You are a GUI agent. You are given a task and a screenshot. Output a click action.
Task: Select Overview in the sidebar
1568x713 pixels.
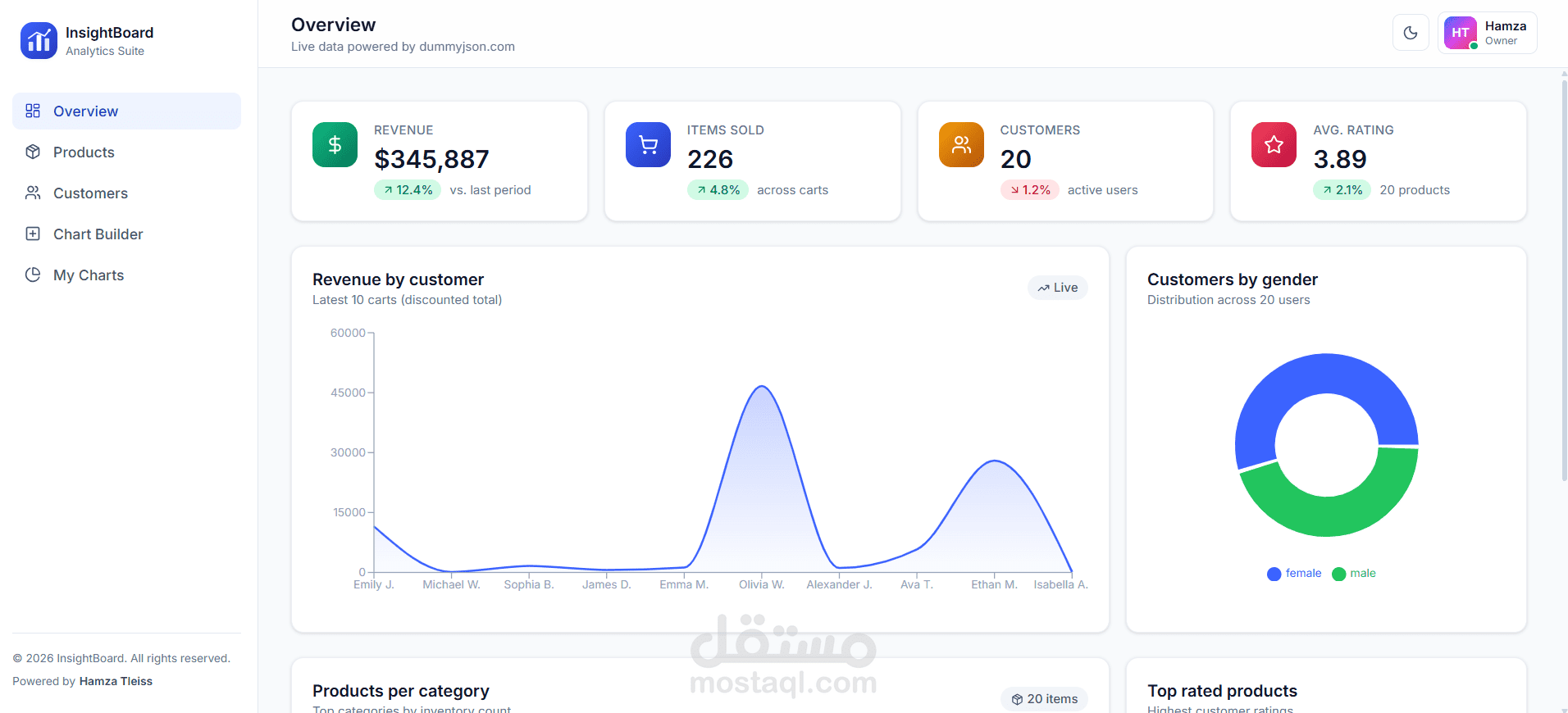[x=126, y=111]
